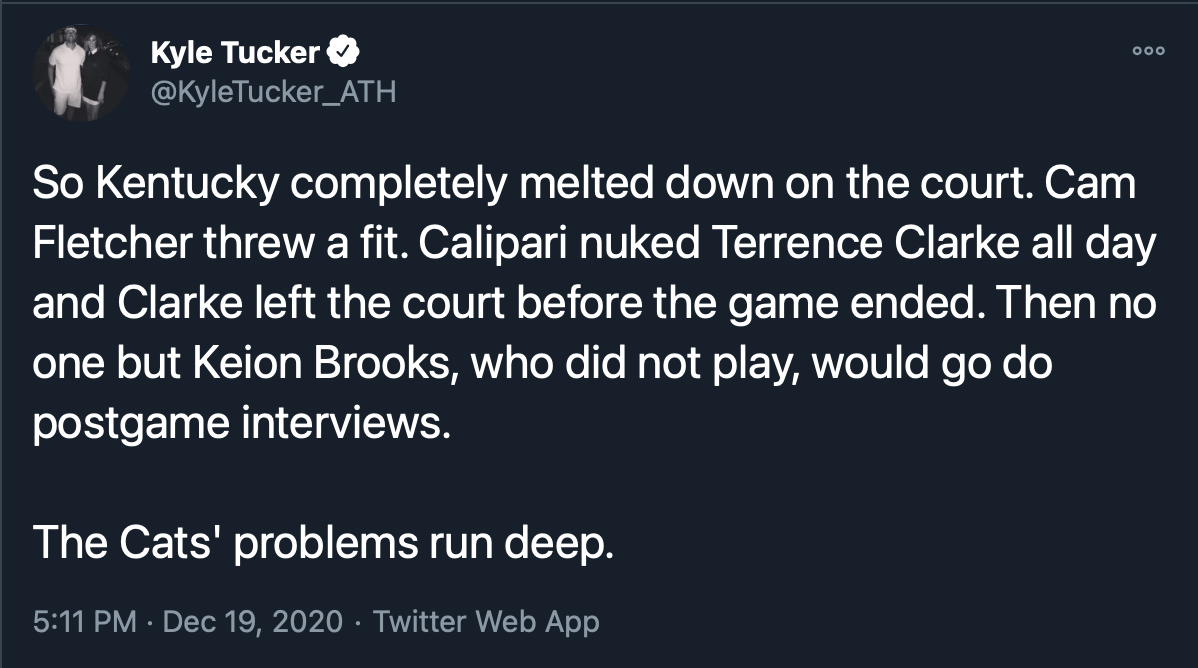The height and width of the screenshot is (668, 1198).
Task: Click the line The Cats' problems run deep
Action: coord(322,542)
